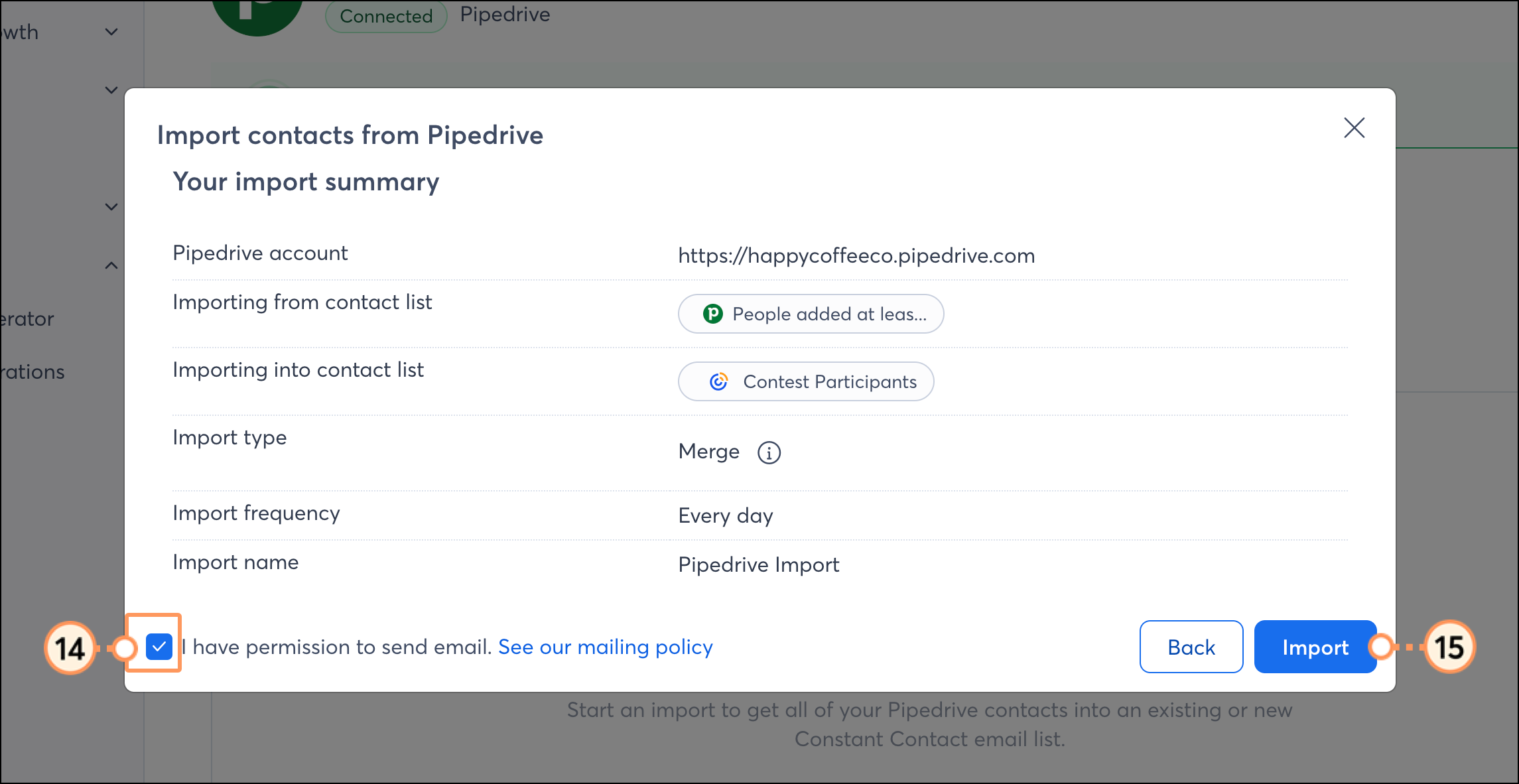This screenshot has width=1519, height=784.
Task: Click the Pipedrive label next to Connected
Action: (x=505, y=15)
